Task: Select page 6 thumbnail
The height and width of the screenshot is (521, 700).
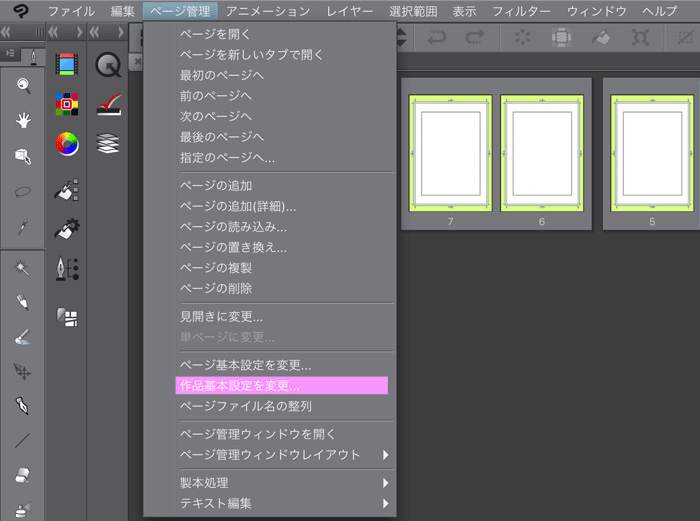Action: [542, 153]
